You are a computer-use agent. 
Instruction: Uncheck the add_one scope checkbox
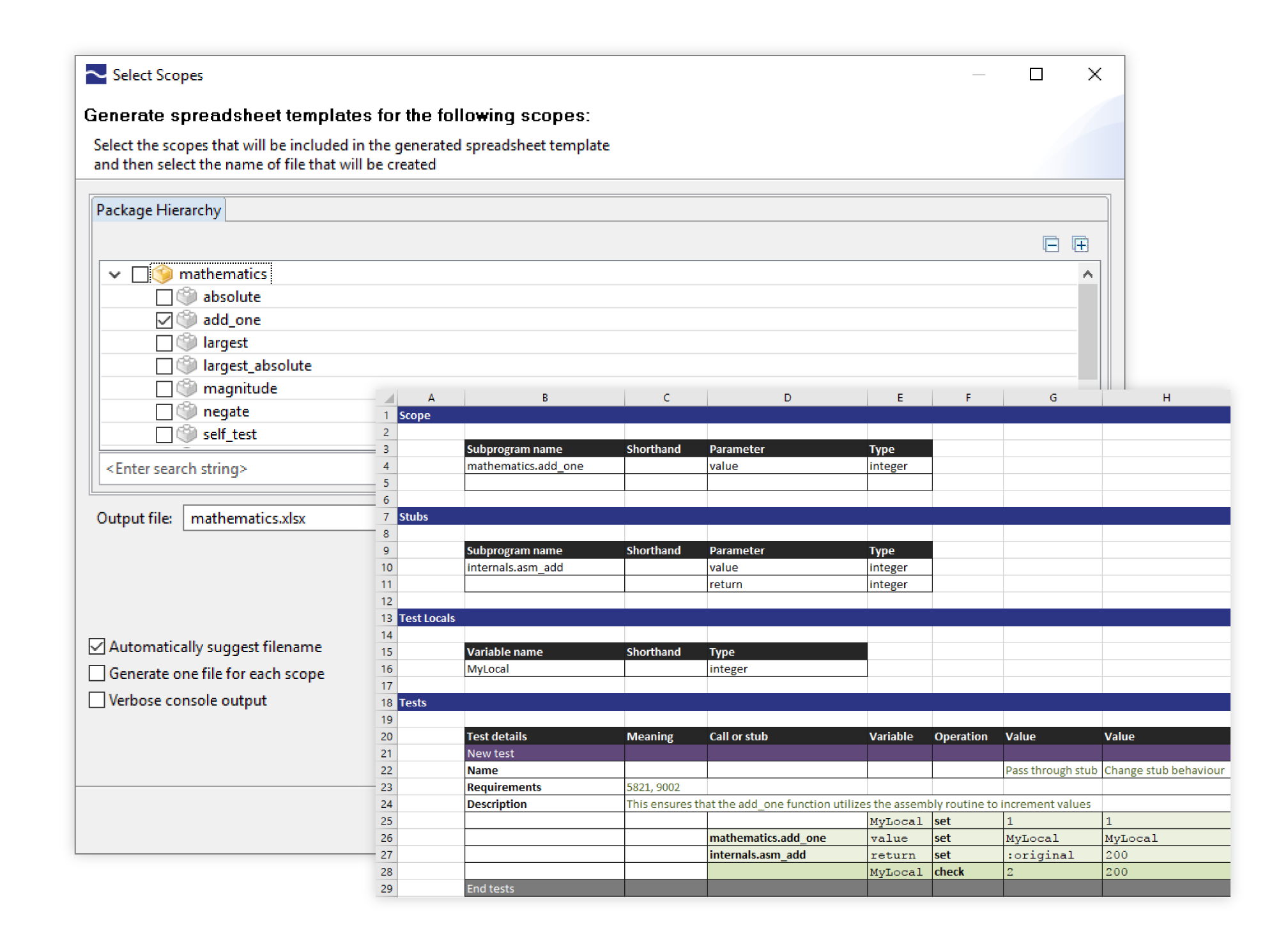point(164,320)
